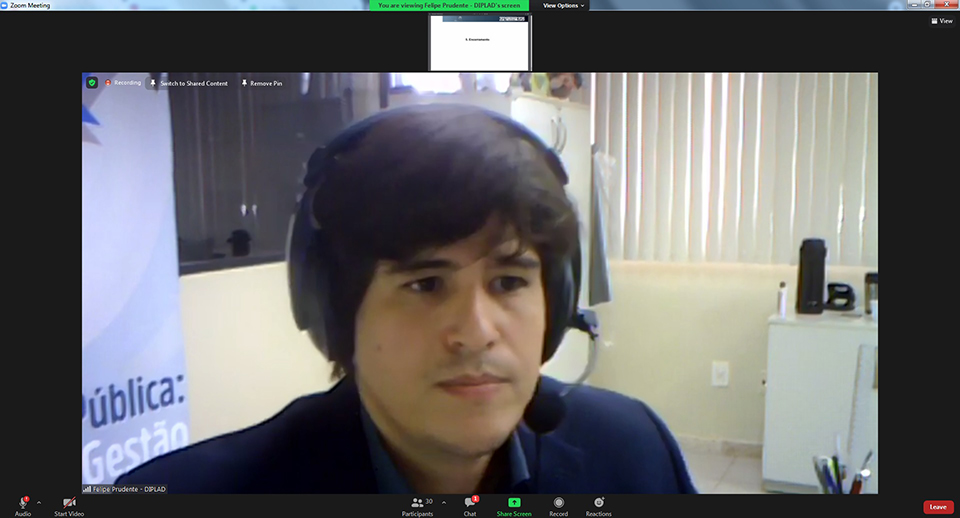Viewport: 960px width, 518px height.
Task: Expand the caret next to Participants
Action: pos(444,502)
